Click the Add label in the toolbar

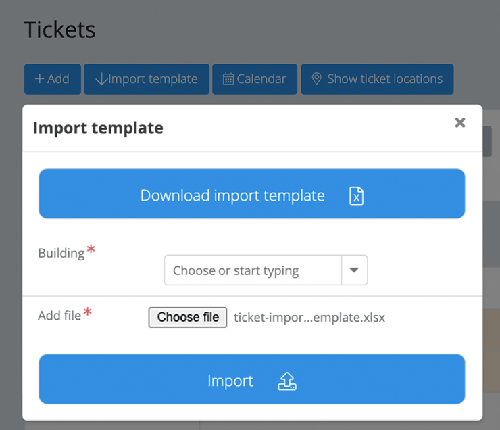(58, 79)
